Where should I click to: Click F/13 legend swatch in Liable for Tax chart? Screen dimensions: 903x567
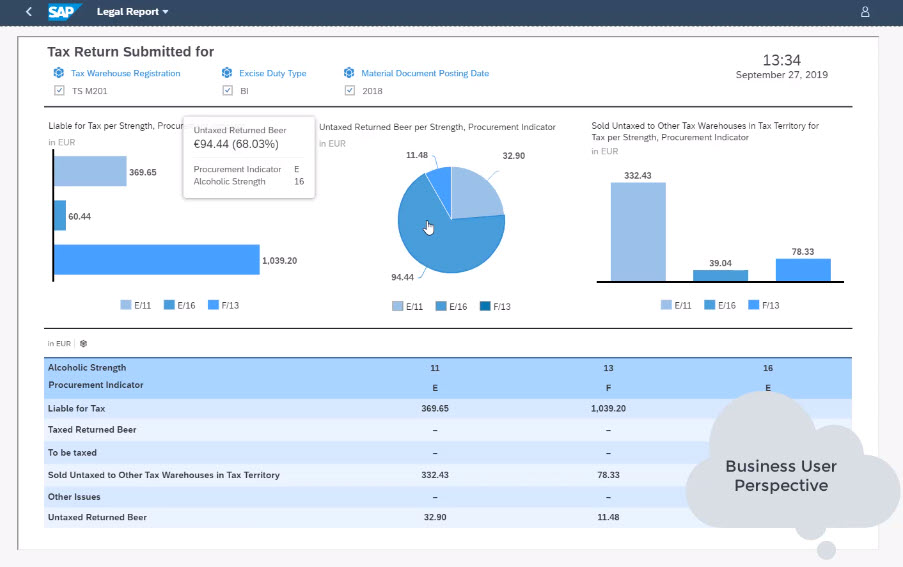click(x=213, y=305)
